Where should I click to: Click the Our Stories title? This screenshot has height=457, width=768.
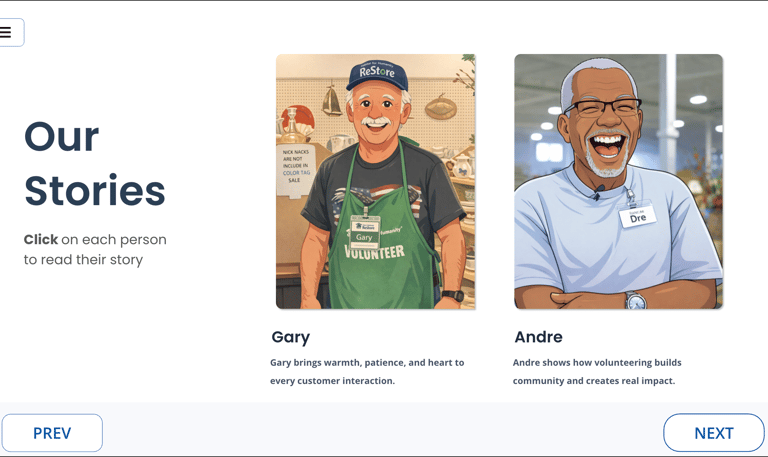(x=95, y=164)
